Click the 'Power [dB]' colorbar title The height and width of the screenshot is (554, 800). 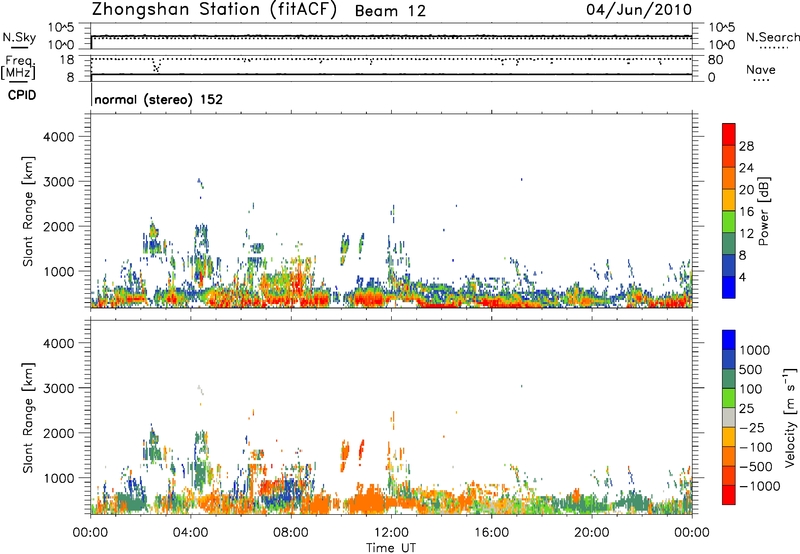click(x=763, y=211)
